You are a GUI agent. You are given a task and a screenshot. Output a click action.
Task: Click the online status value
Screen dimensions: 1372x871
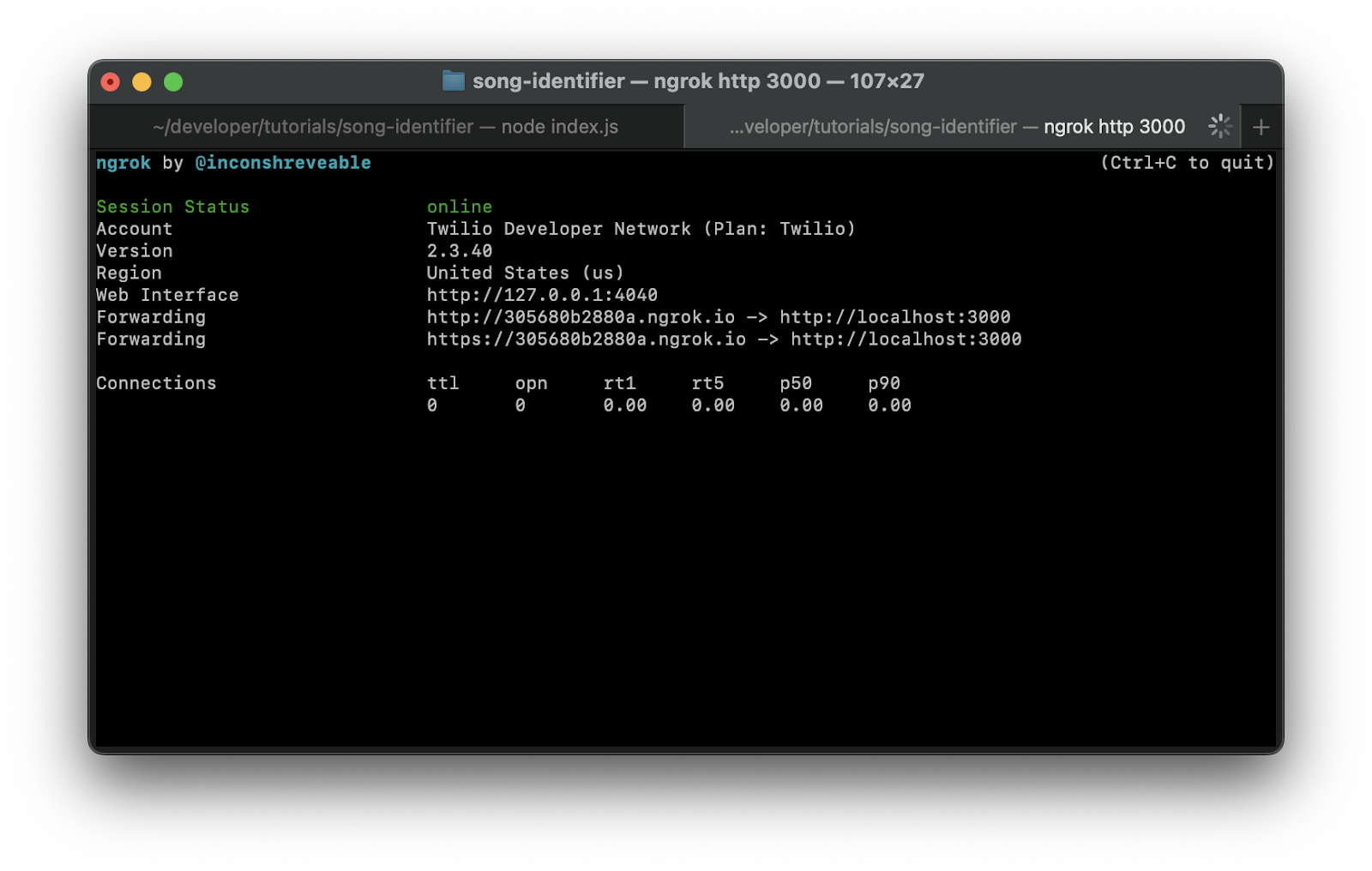[460, 207]
